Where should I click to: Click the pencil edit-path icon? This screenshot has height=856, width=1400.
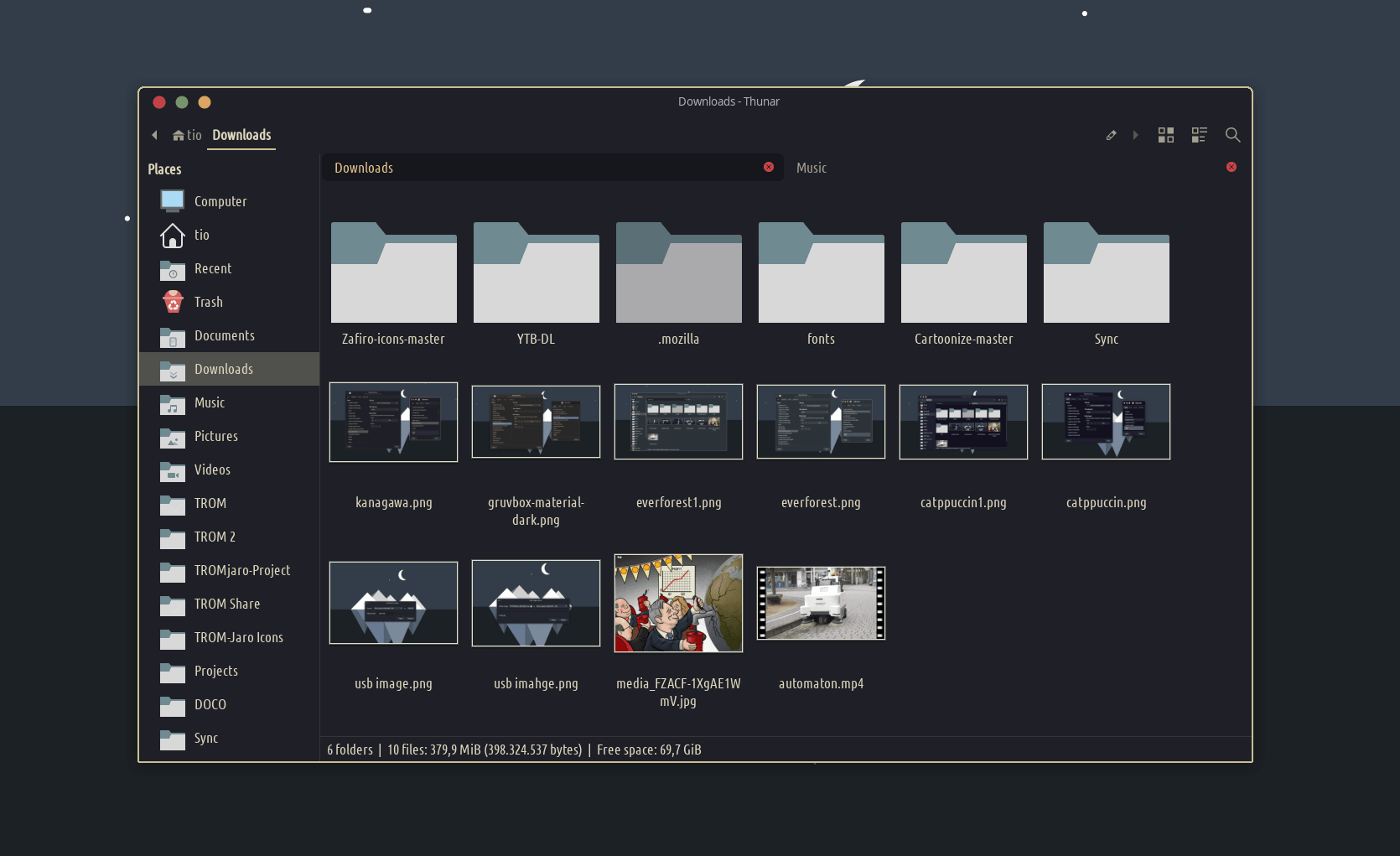point(1111,135)
